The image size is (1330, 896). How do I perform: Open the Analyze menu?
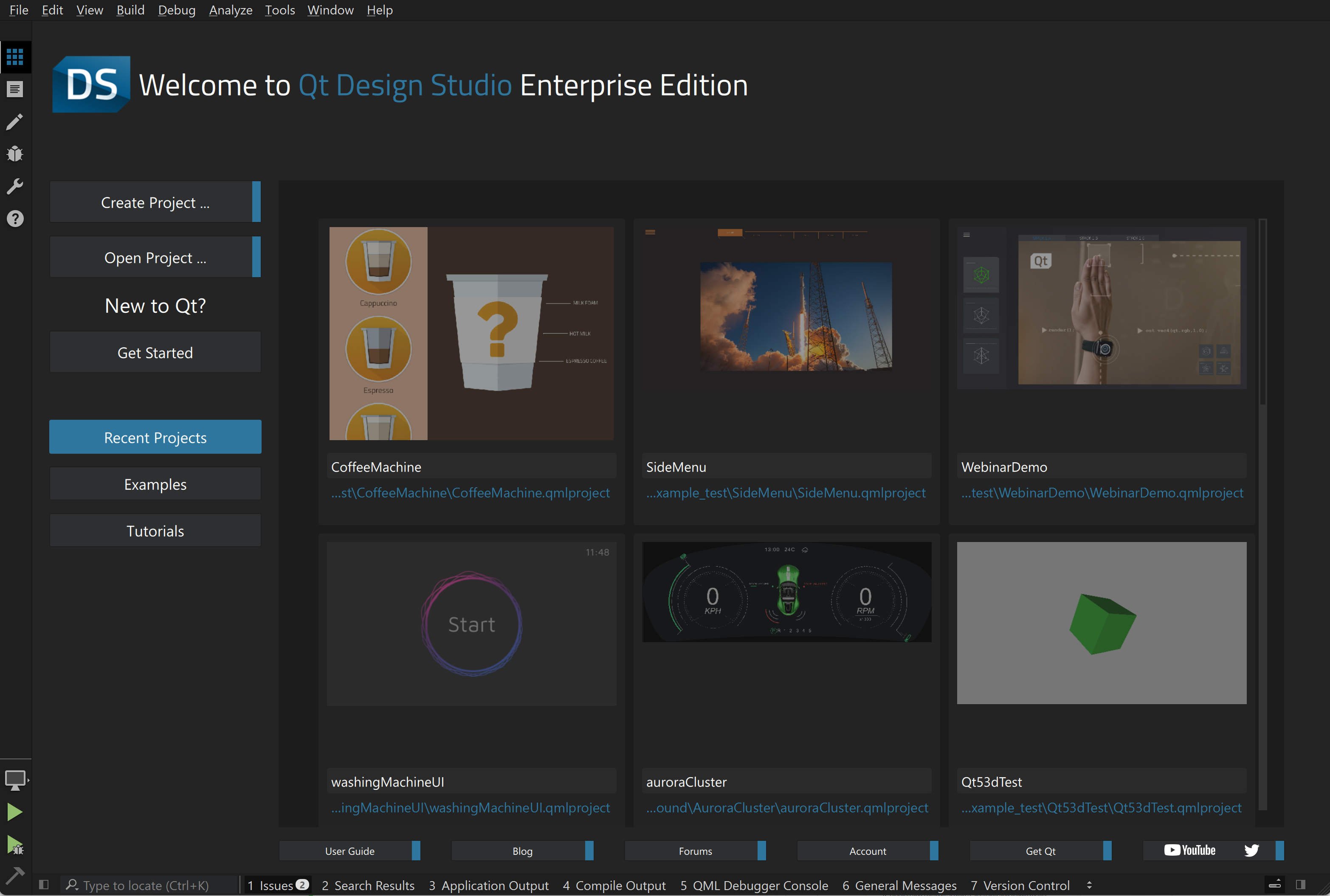230,10
